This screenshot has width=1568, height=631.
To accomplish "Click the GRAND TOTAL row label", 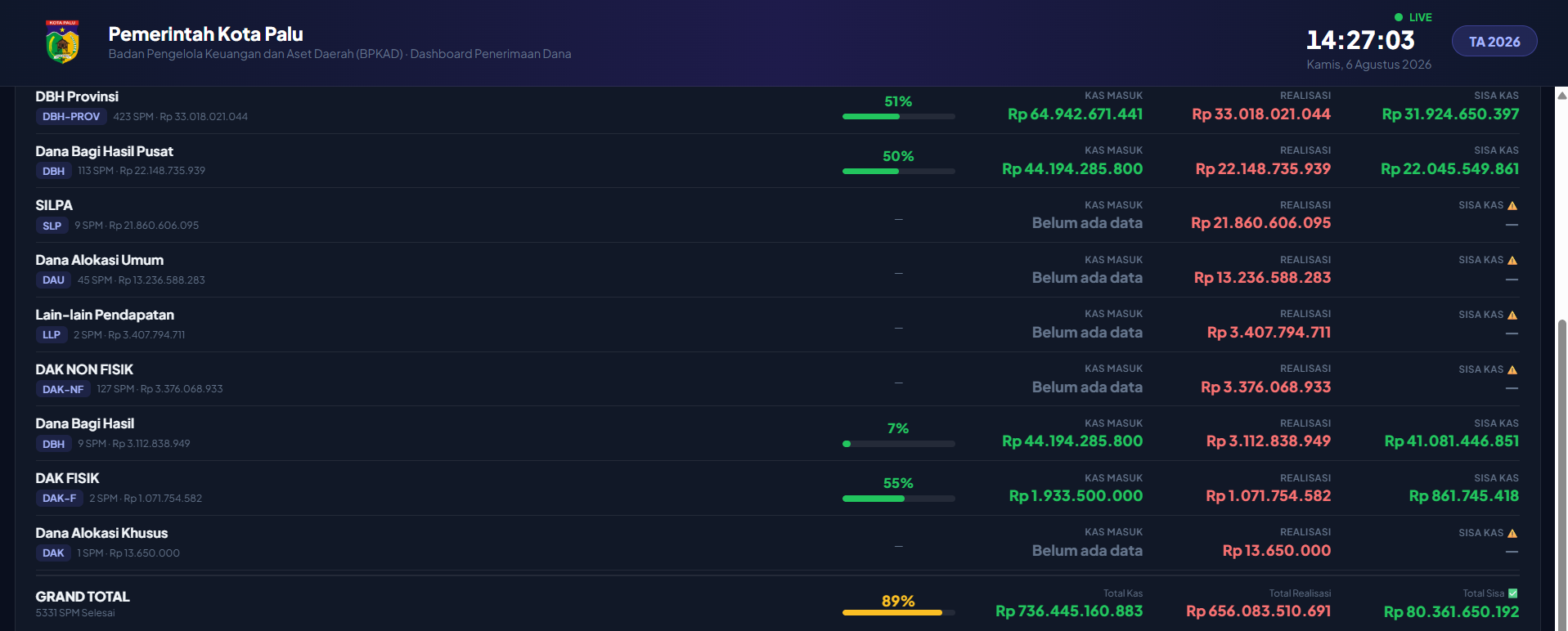I will coord(83,597).
